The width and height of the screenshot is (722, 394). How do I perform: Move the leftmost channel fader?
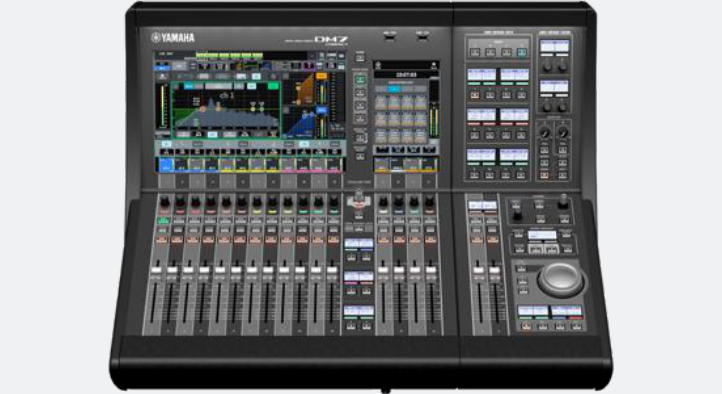156,269
